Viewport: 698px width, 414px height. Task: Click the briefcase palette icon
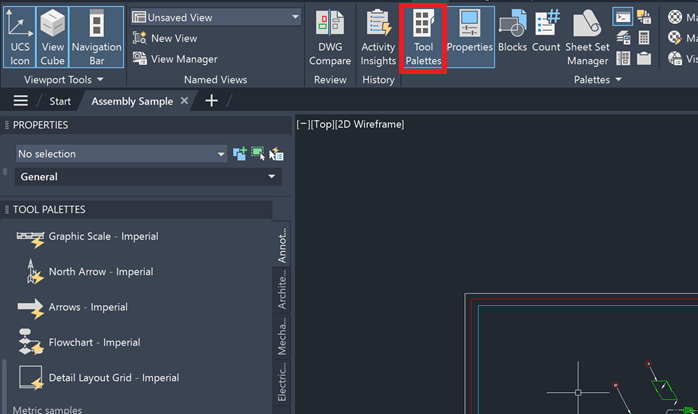pos(644,58)
